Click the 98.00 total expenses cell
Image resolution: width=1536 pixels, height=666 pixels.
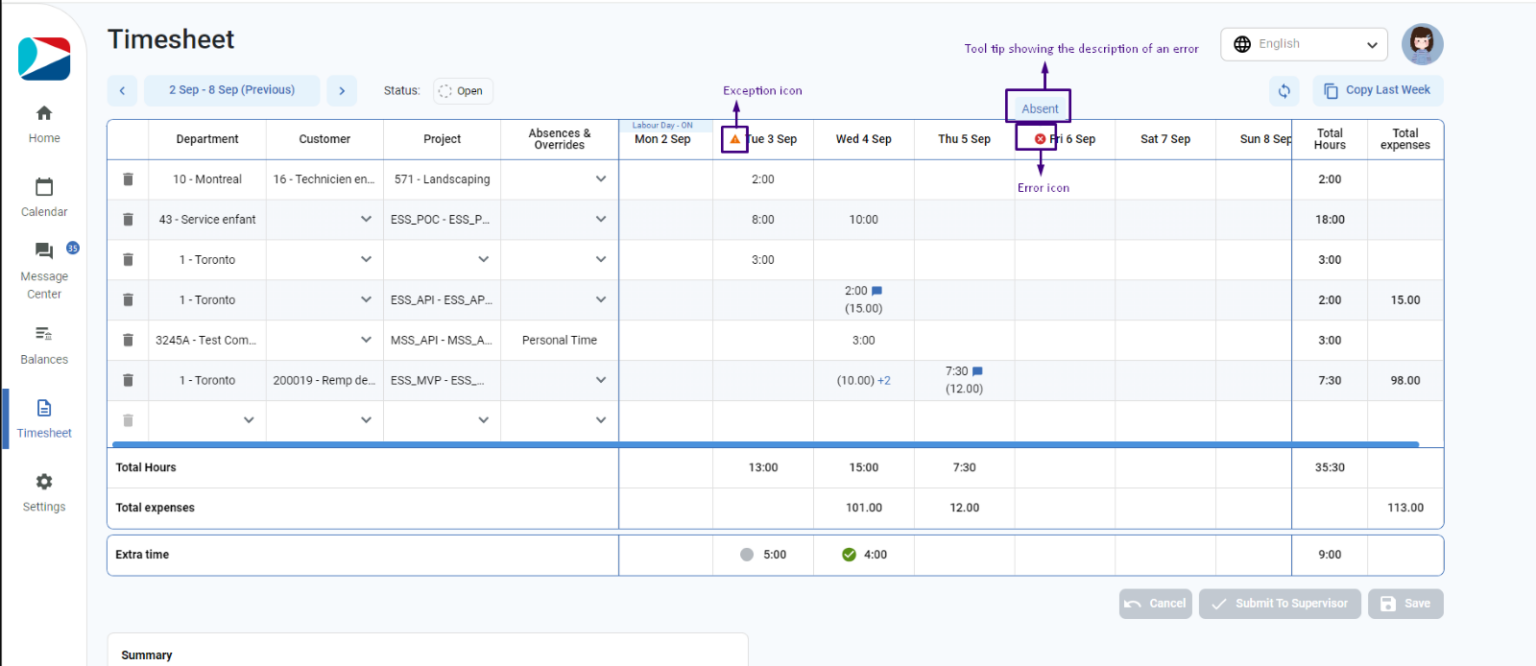1405,380
